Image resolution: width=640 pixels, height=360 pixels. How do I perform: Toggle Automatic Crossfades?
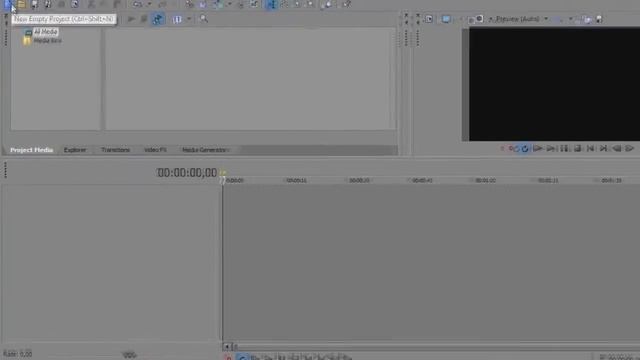point(202,4)
